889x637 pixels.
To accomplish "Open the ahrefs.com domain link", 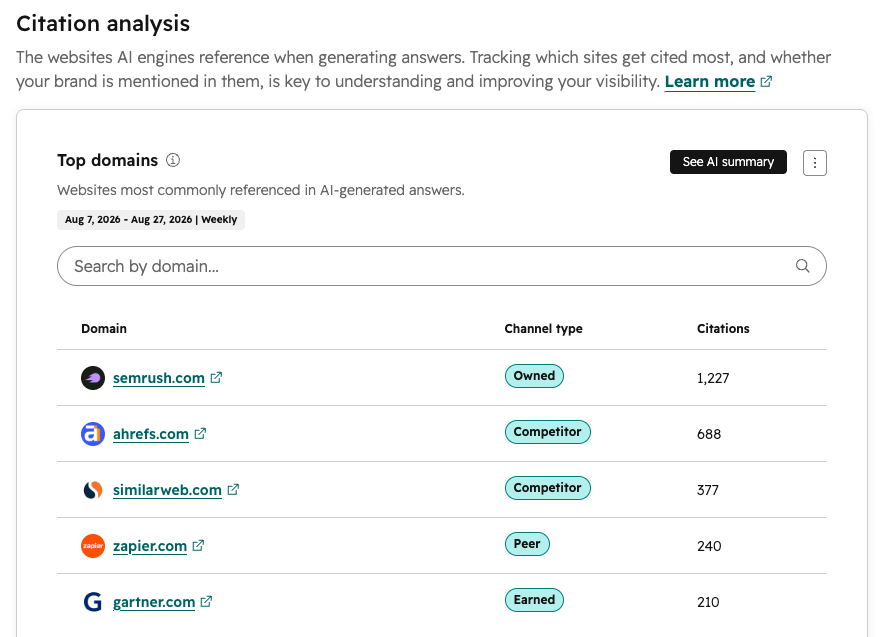I will [151, 434].
